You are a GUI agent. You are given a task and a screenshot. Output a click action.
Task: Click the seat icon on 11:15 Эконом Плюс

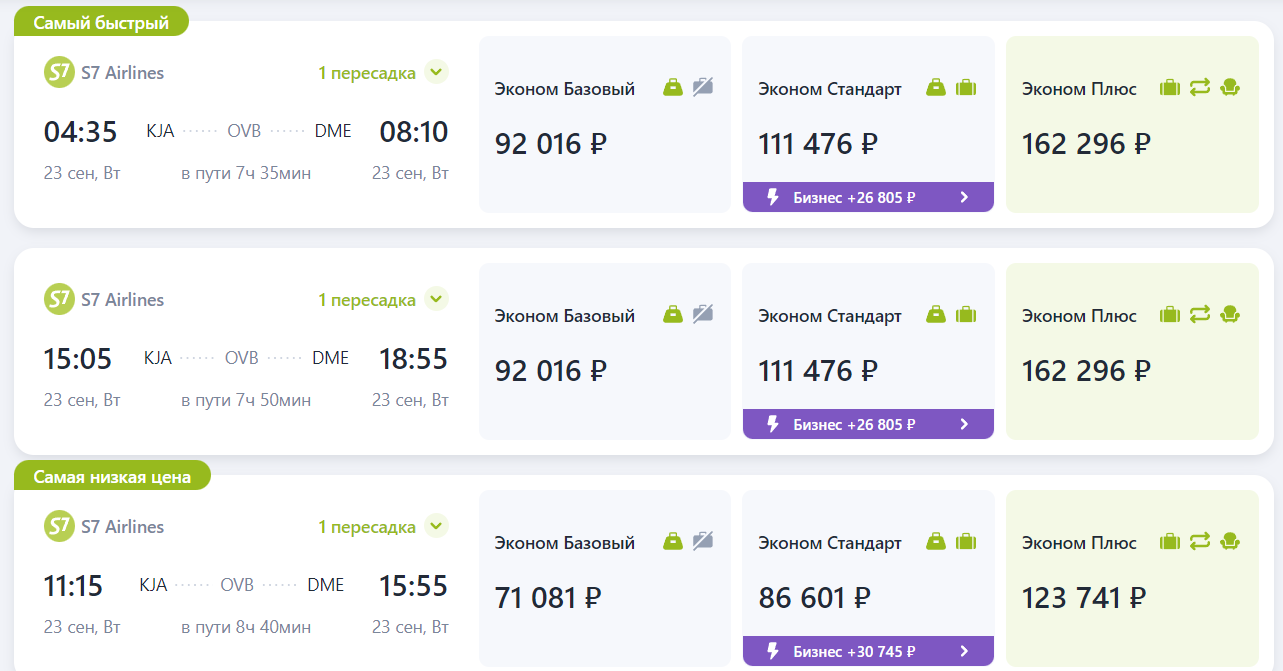click(1230, 542)
